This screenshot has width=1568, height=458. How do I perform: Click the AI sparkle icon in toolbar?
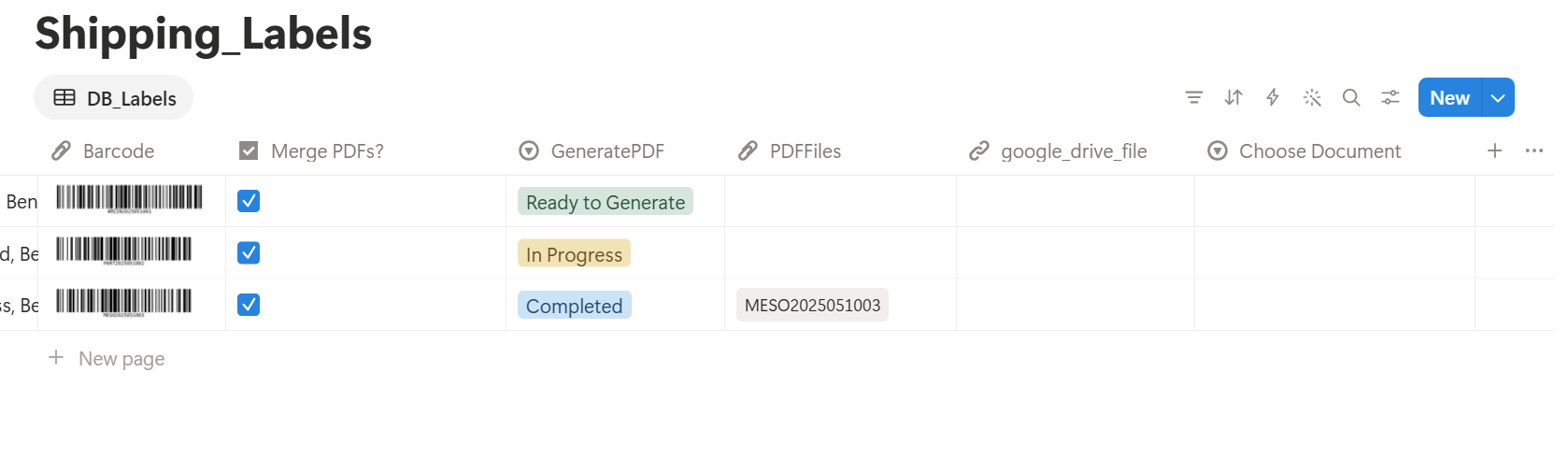tap(1312, 97)
